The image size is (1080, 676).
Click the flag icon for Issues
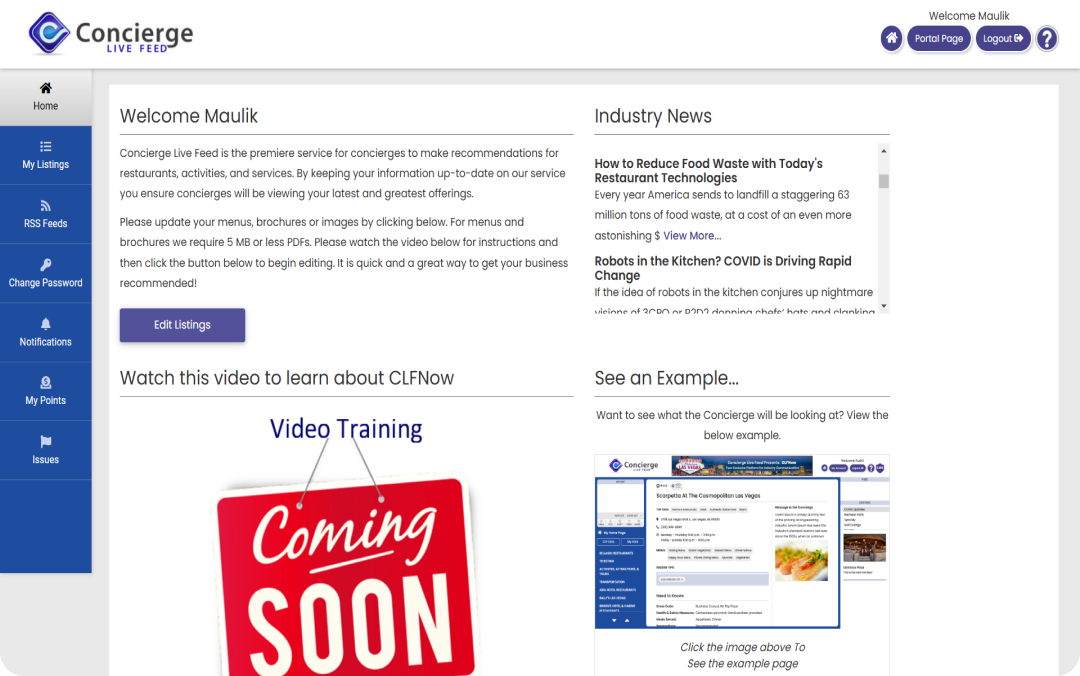(45, 442)
